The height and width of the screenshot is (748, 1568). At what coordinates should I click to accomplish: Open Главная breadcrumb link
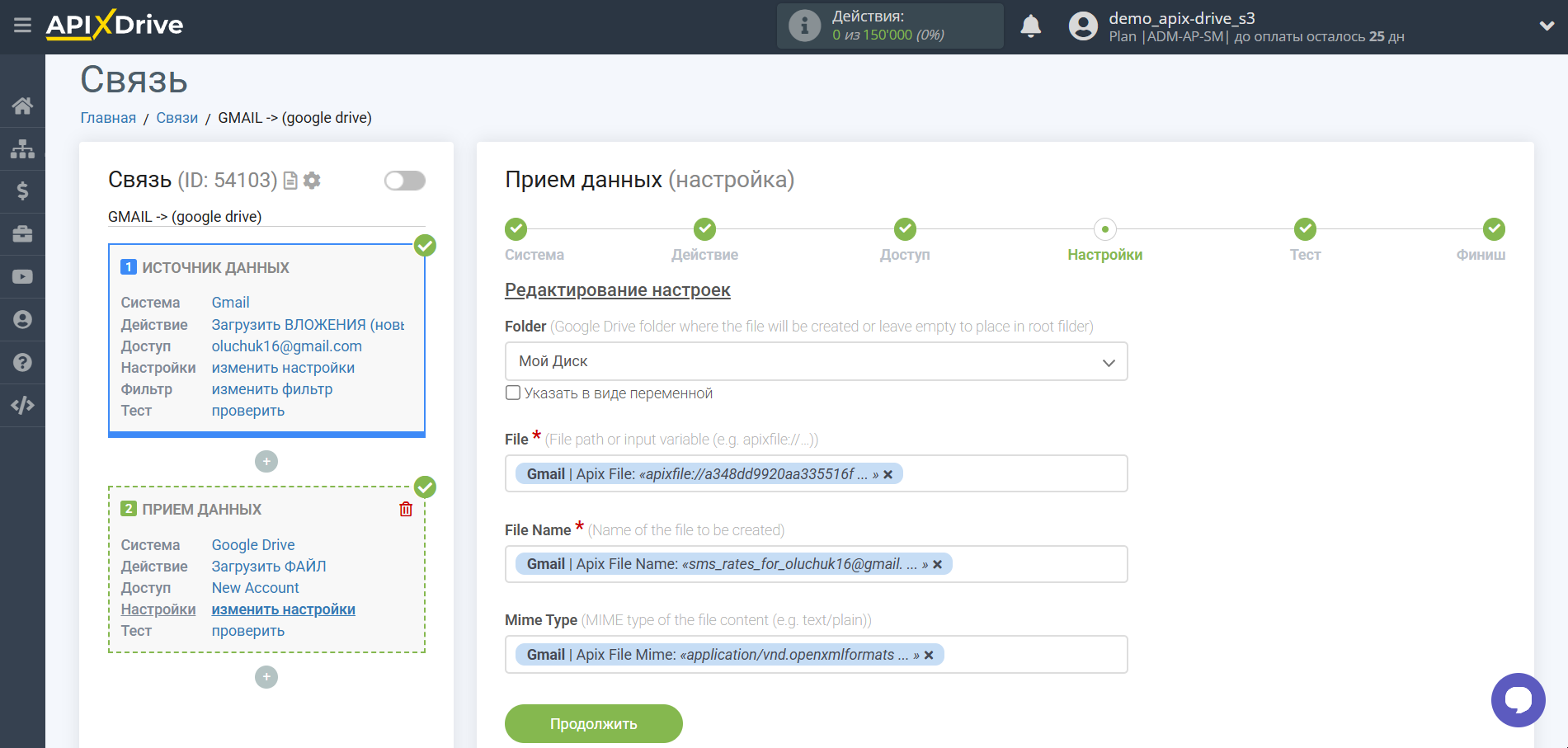point(108,118)
